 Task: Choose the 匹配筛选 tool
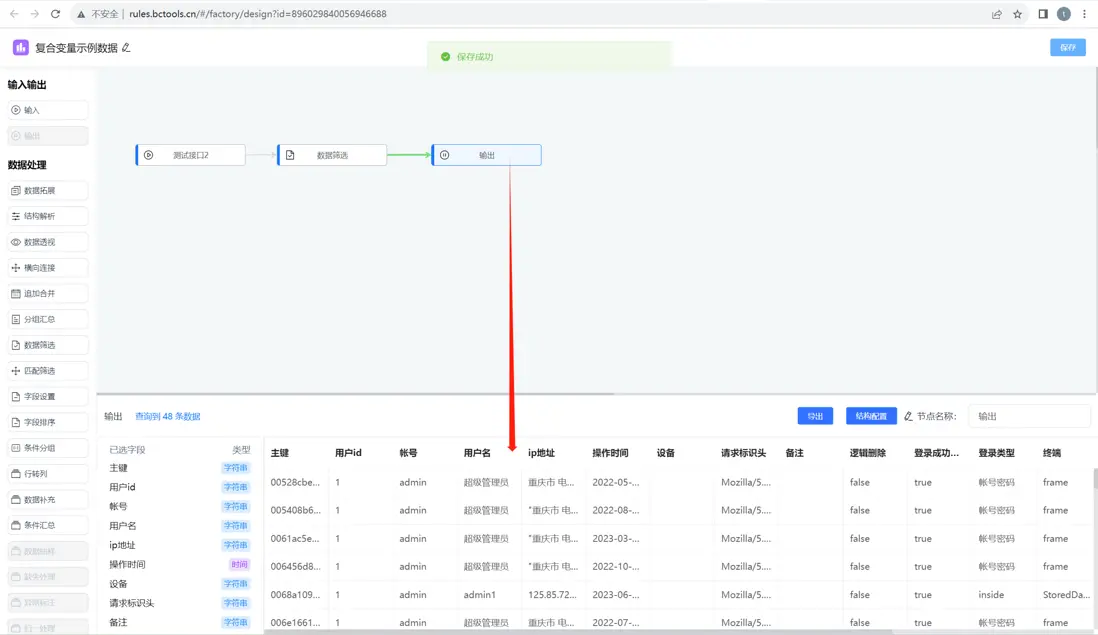point(48,370)
